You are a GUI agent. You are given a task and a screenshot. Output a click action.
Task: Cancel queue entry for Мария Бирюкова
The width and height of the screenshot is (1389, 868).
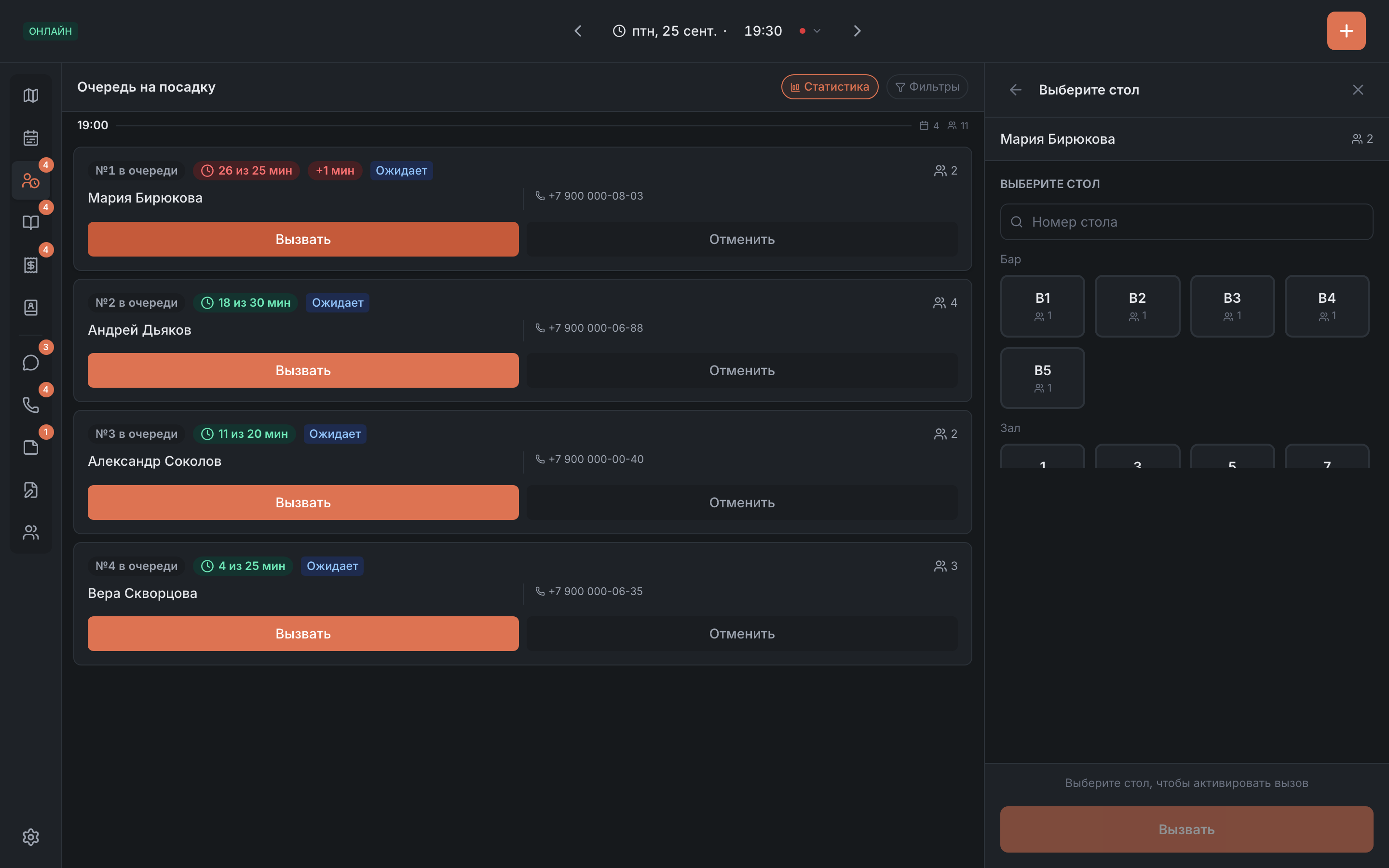[742, 239]
